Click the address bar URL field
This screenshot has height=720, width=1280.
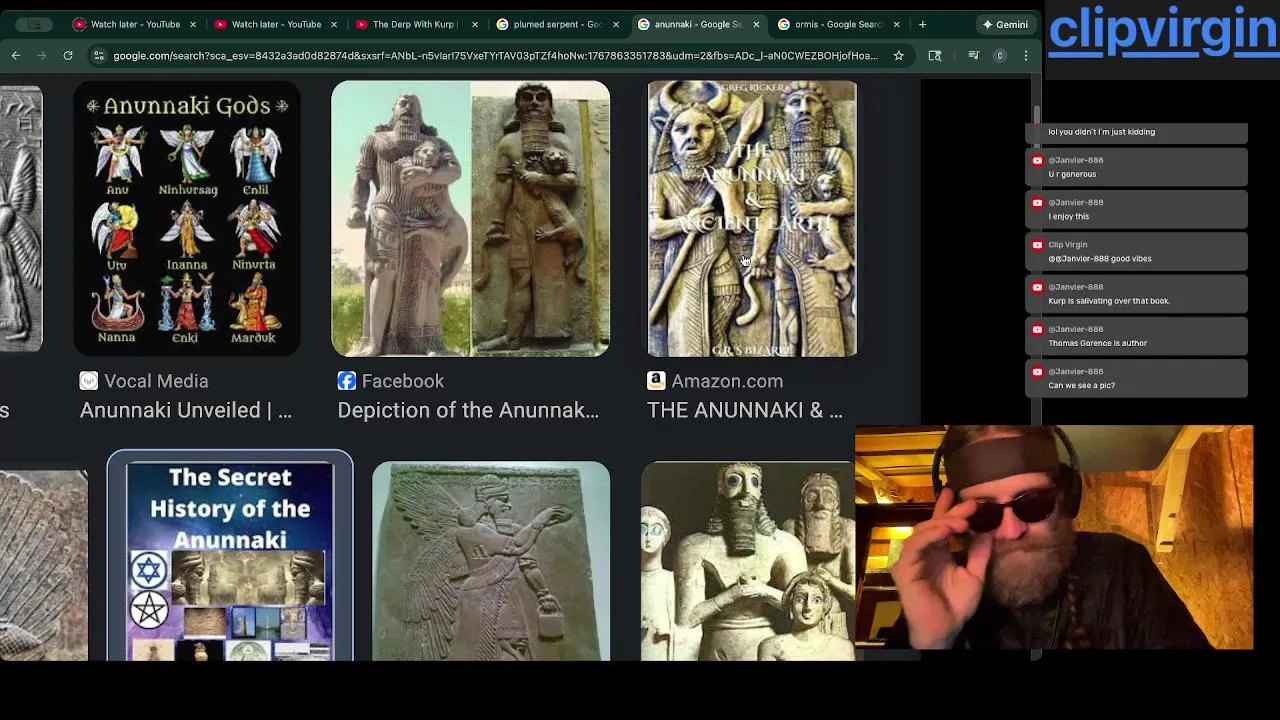[x=495, y=56]
